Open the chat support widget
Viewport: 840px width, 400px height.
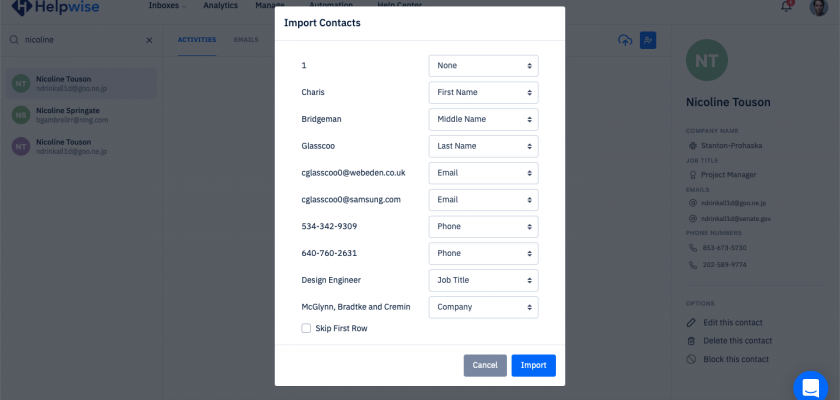[811, 387]
